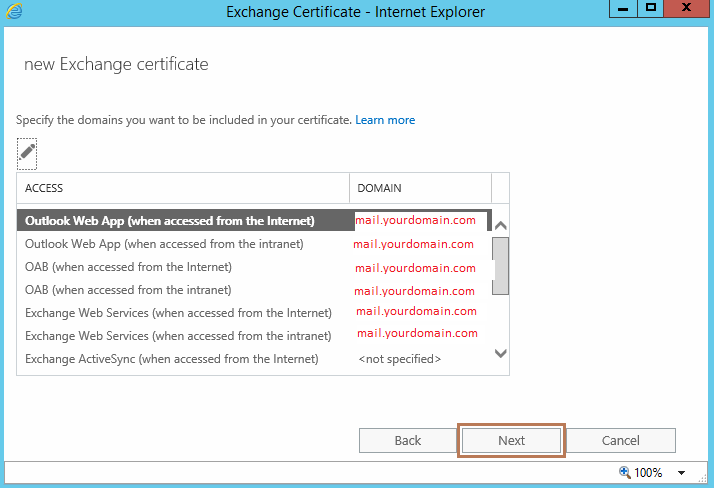714x488 pixels.
Task: Open the Learn more link
Action: pyautogui.click(x=385, y=120)
